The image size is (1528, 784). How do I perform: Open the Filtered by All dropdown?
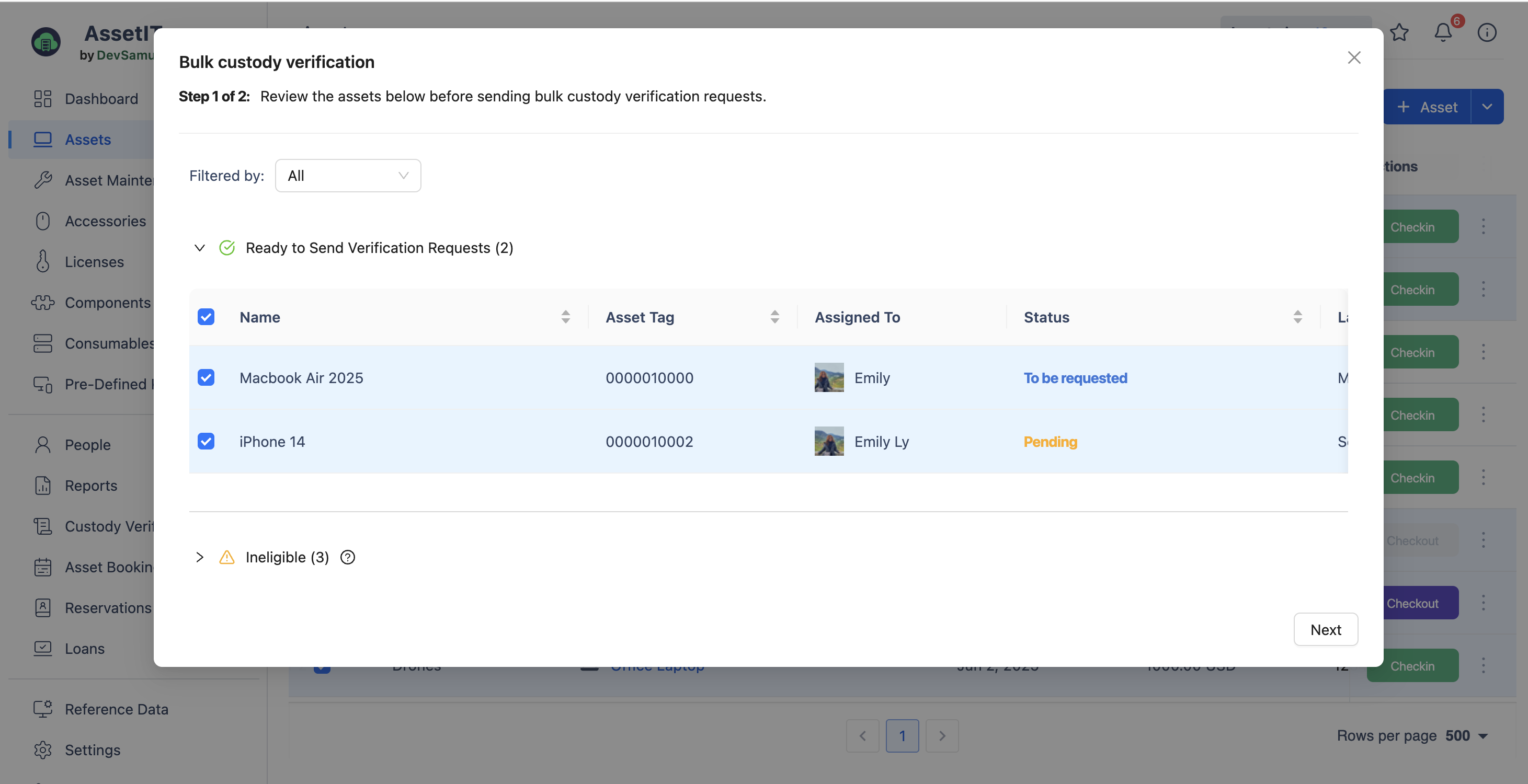pyautogui.click(x=348, y=176)
